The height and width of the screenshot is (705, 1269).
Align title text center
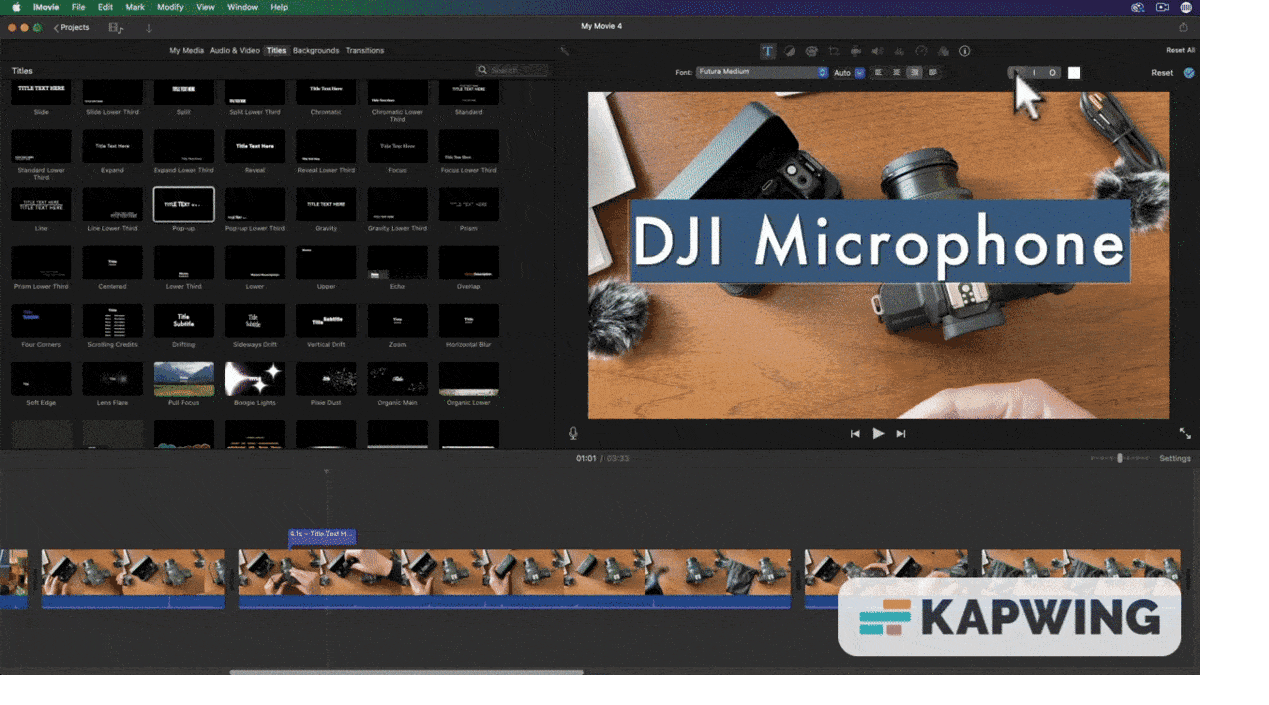(x=897, y=73)
